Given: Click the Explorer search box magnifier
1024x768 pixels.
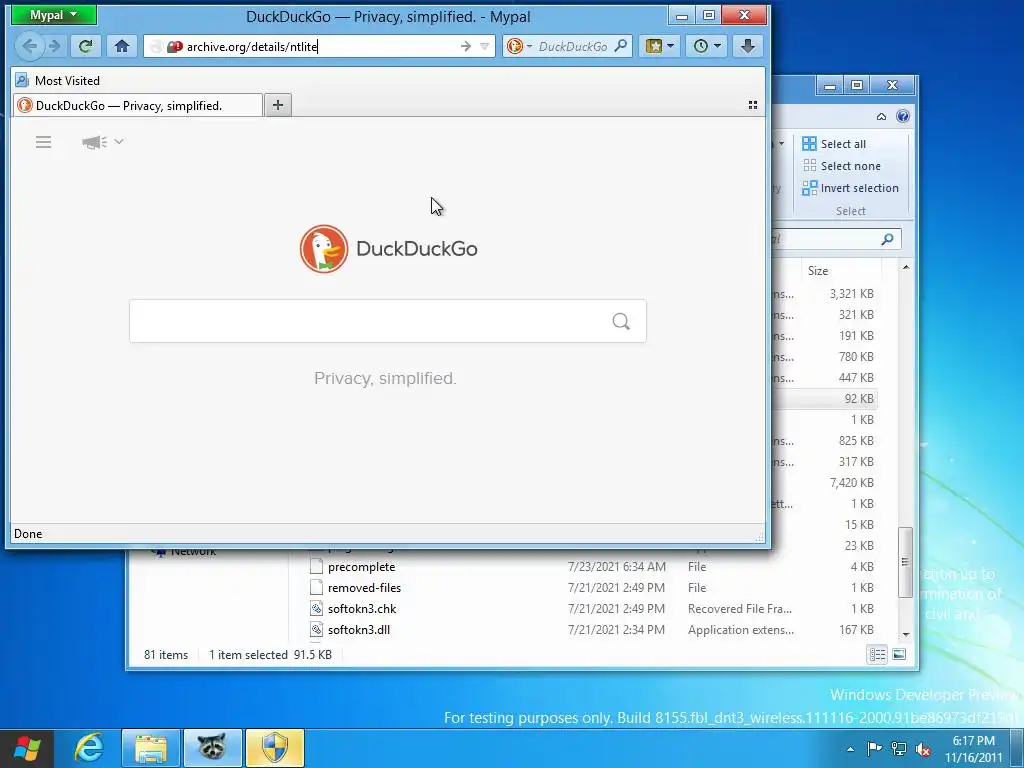Looking at the screenshot, I should (887, 239).
